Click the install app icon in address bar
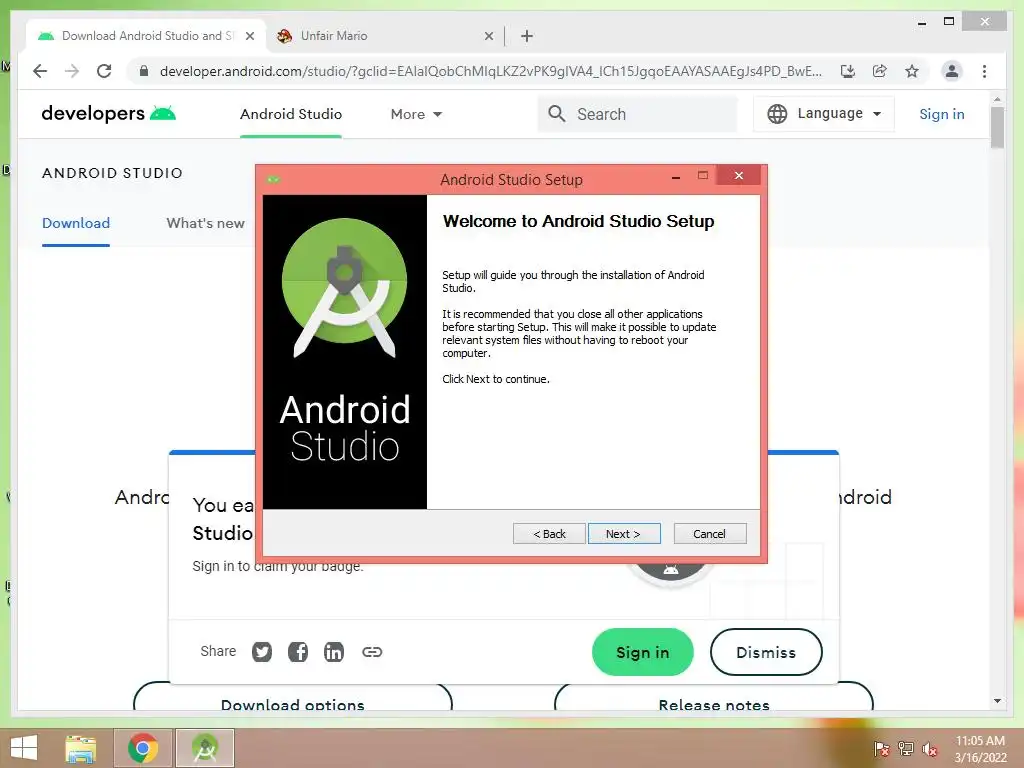Screen dimensions: 1024x768 [848, 71]
